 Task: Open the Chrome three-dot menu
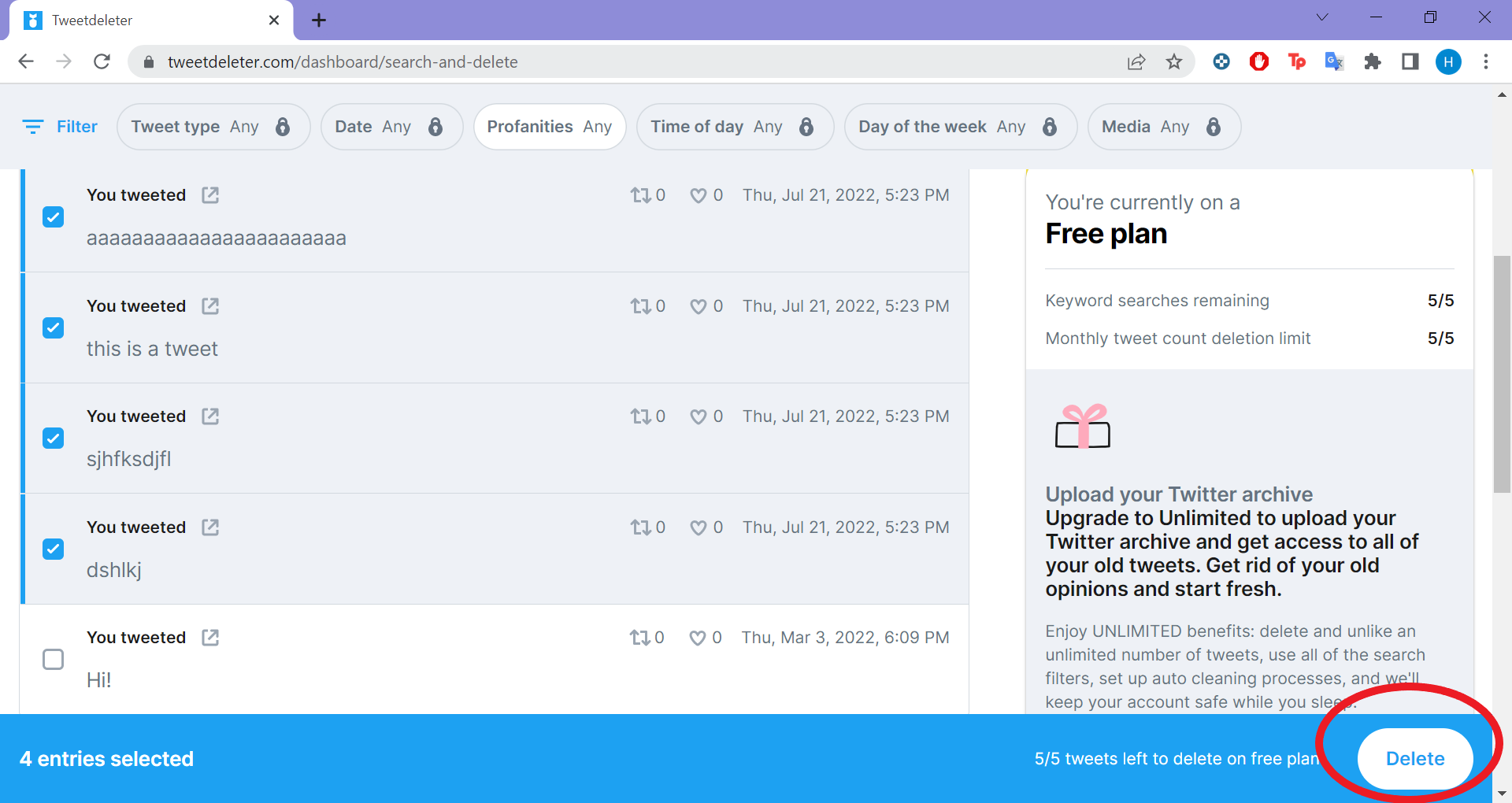tap(1486, 61)
